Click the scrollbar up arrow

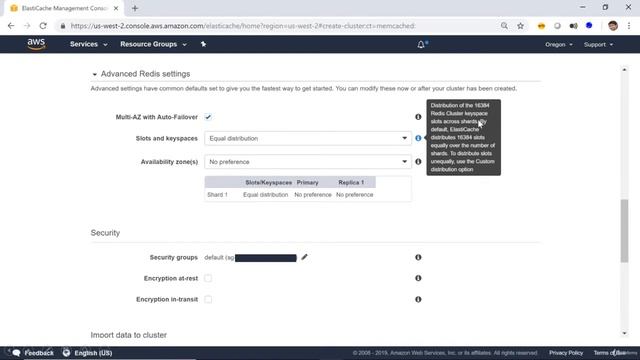pyautogui.click(x=624, y=70)
